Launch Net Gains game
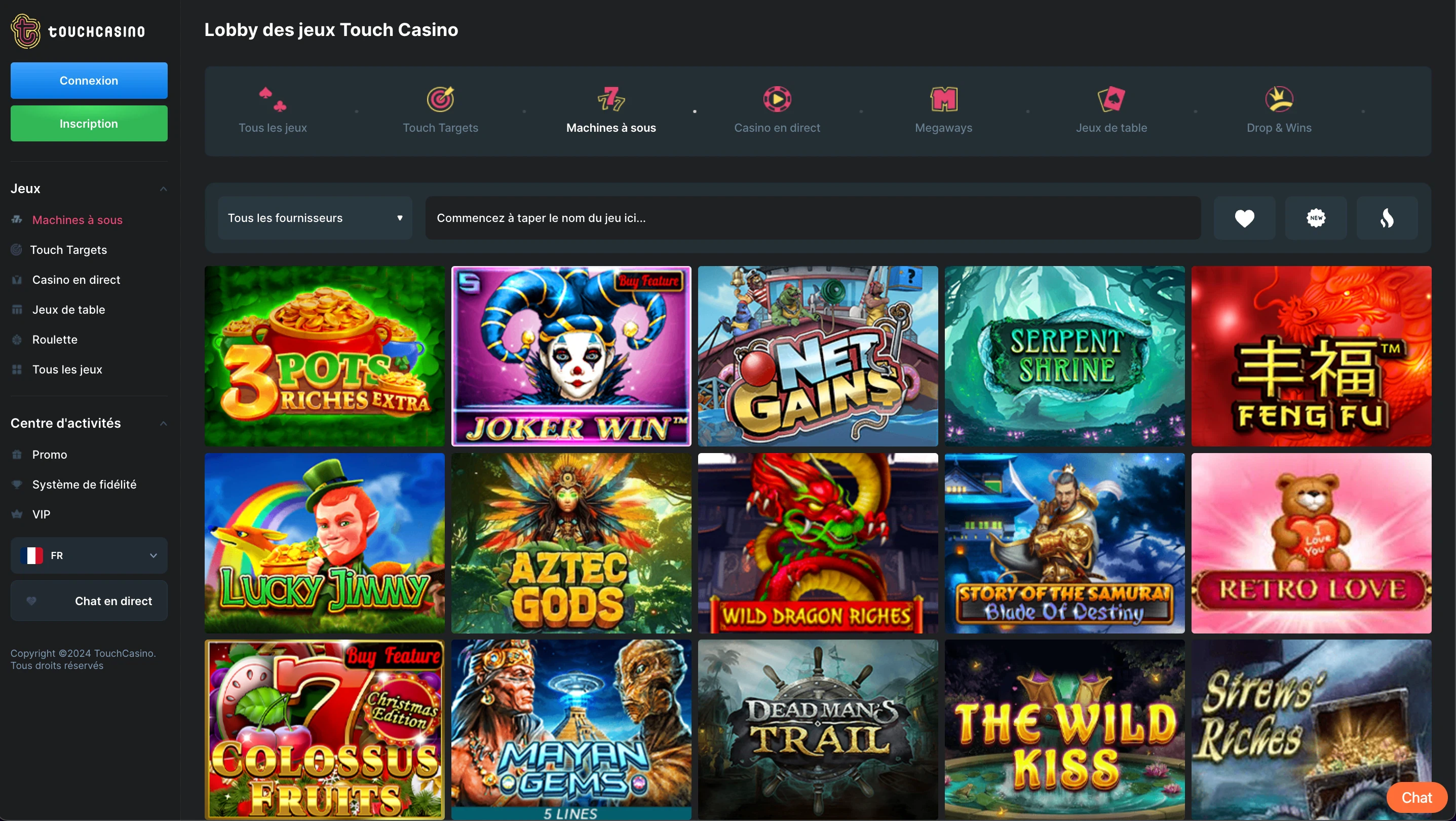 click(818, 356)
